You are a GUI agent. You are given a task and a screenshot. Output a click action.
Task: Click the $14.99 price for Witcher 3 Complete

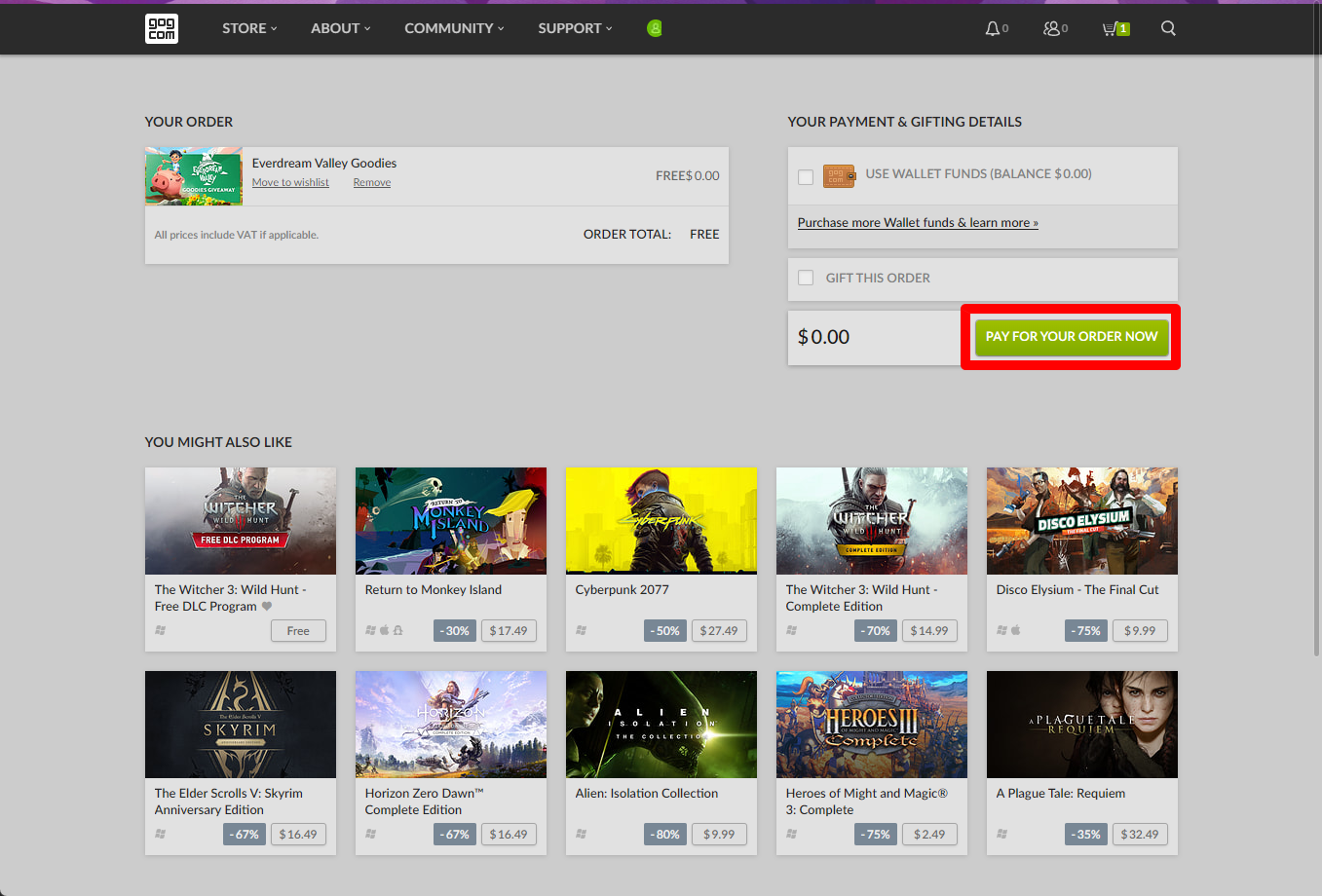(929, 630)
